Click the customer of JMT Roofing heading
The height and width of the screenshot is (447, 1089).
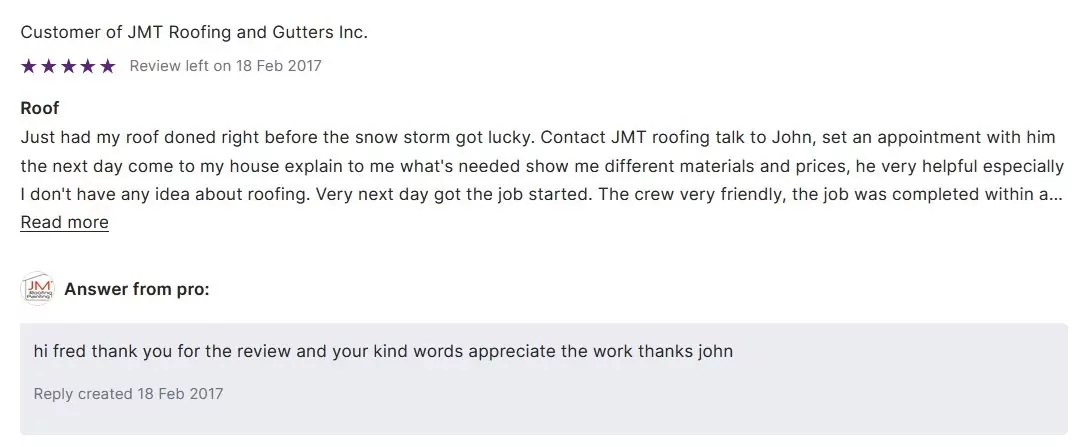pos(194,32)
